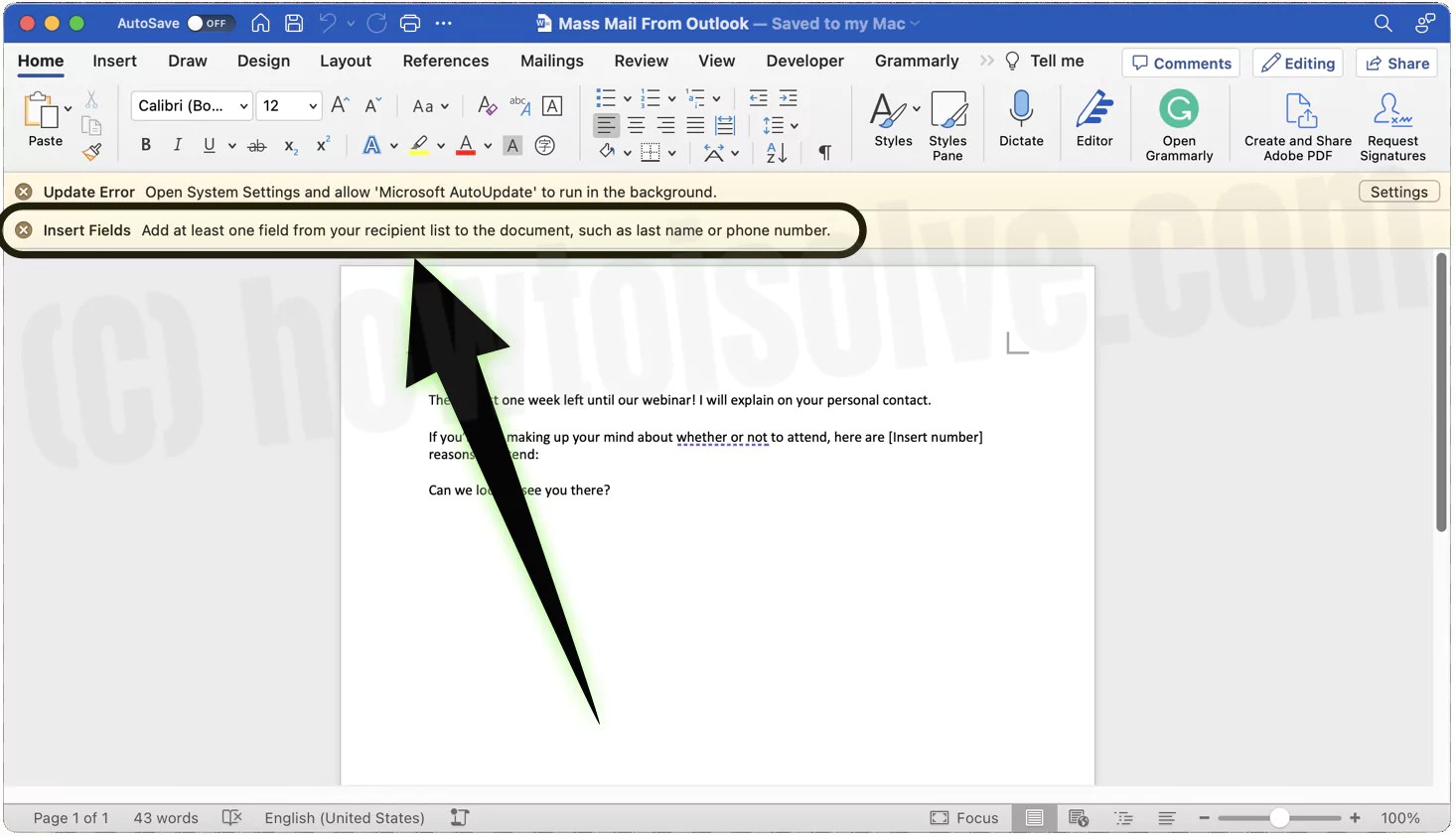
Task: Click the 43 words count in status bar
Action: 165,817
